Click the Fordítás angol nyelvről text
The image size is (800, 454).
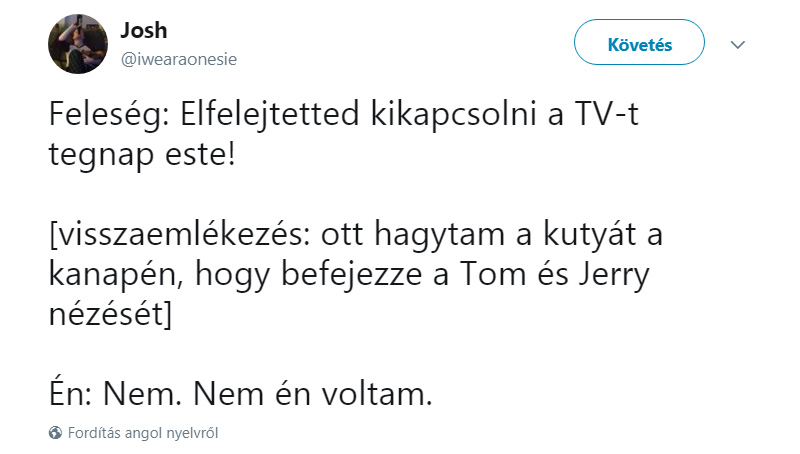pyautogui.click(x=143, y=433)
